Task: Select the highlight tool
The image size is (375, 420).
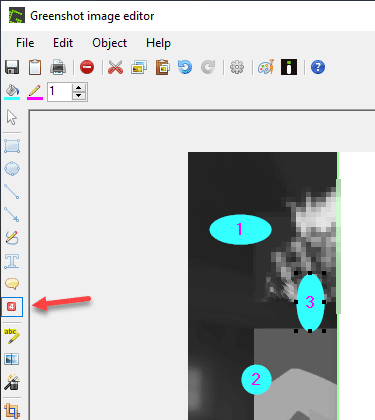Action: pyautogui.click(x=12, y=336)
